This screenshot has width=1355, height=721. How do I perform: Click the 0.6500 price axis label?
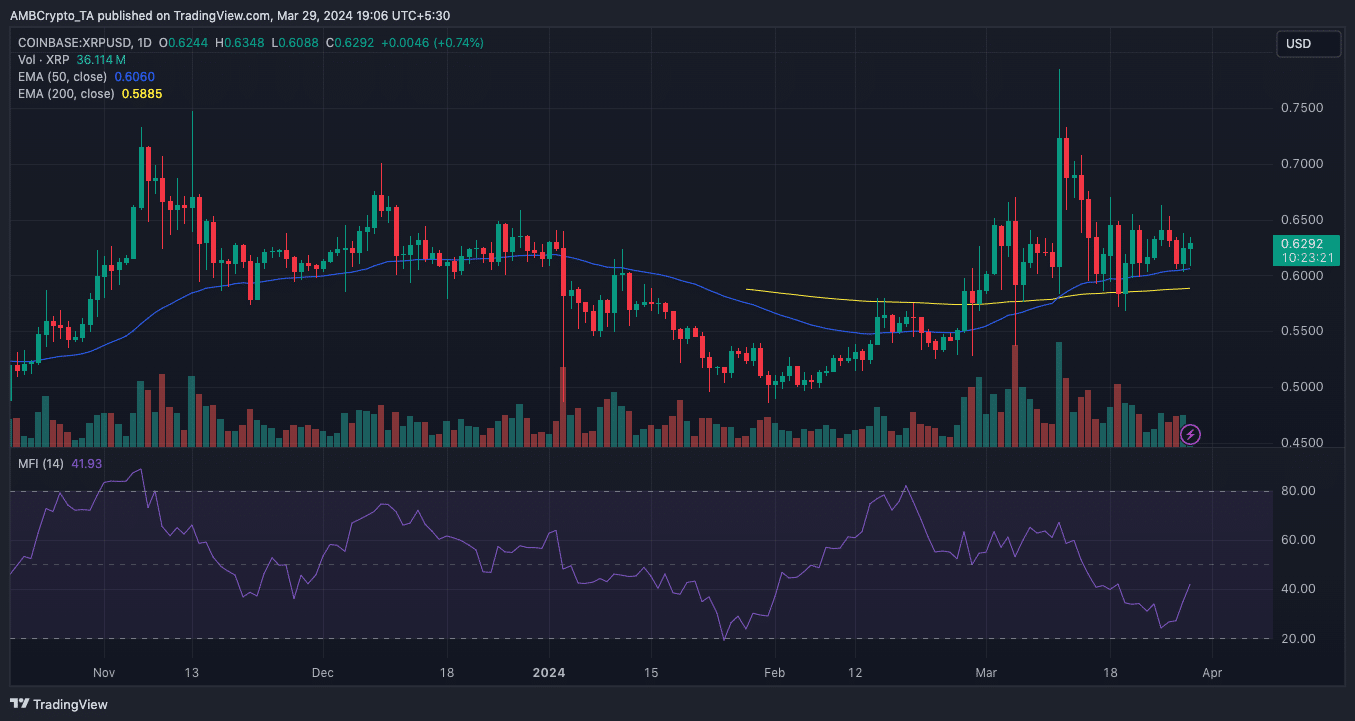pos(1302,220)
